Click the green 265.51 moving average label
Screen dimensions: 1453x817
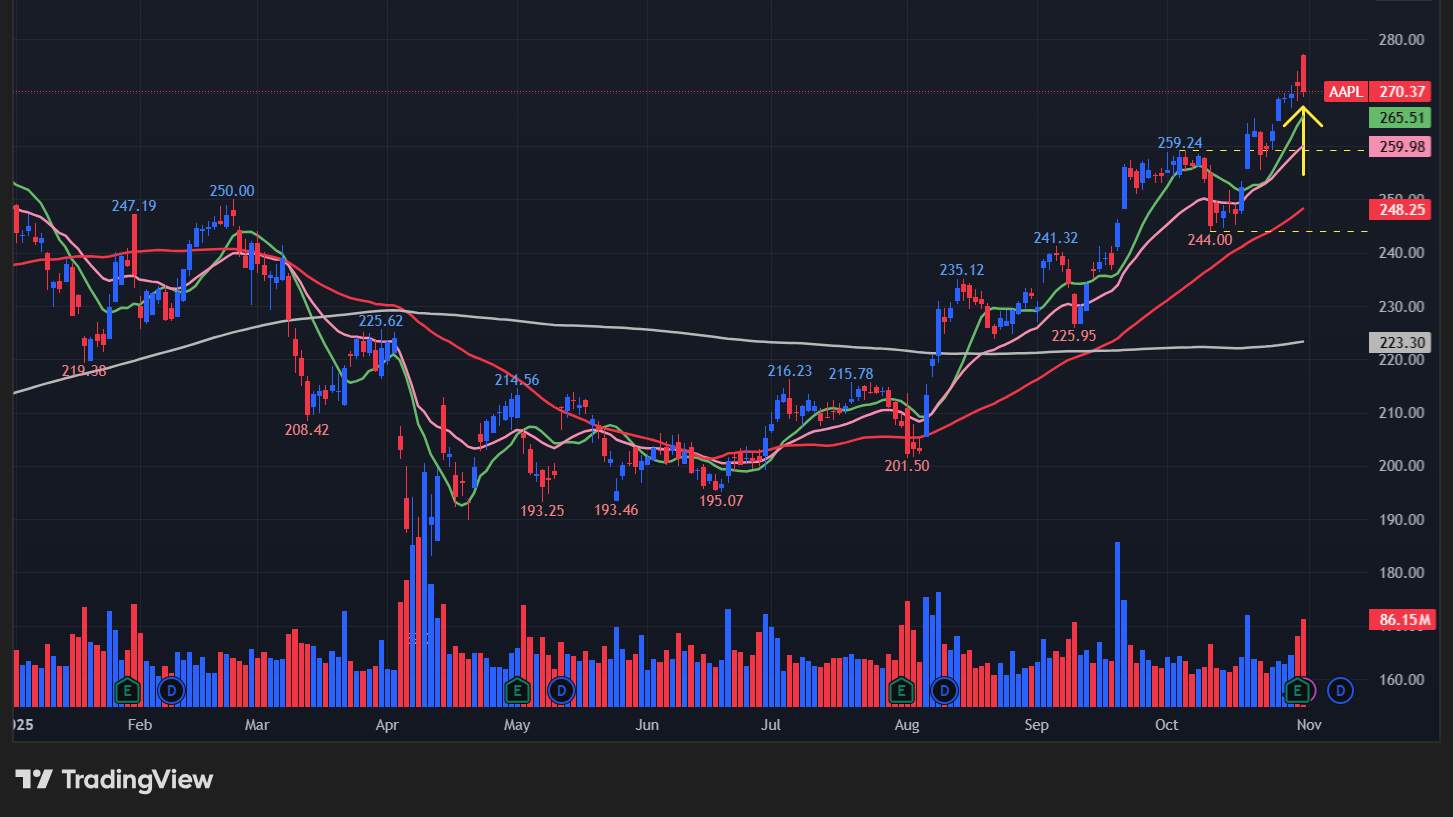[x=1401, y=118]
